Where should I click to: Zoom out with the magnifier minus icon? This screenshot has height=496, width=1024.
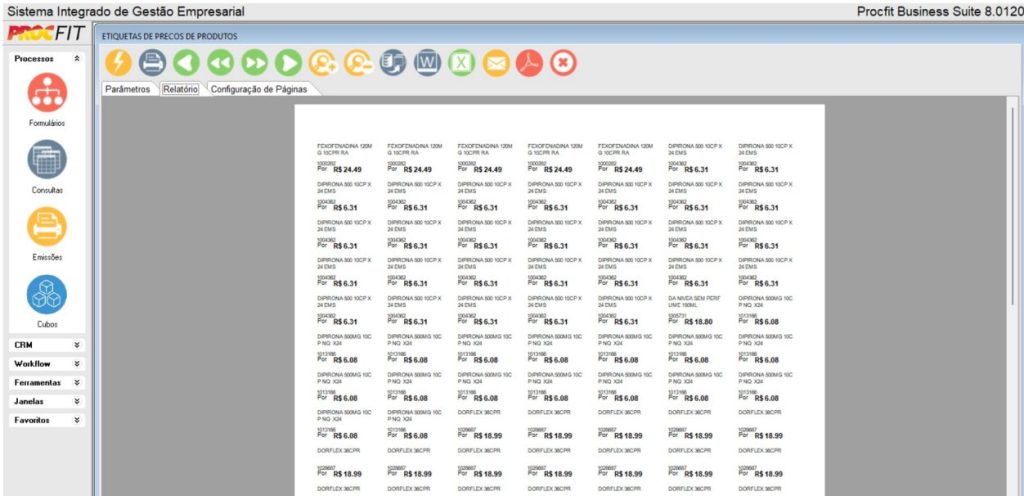click(x=358, y=63)
